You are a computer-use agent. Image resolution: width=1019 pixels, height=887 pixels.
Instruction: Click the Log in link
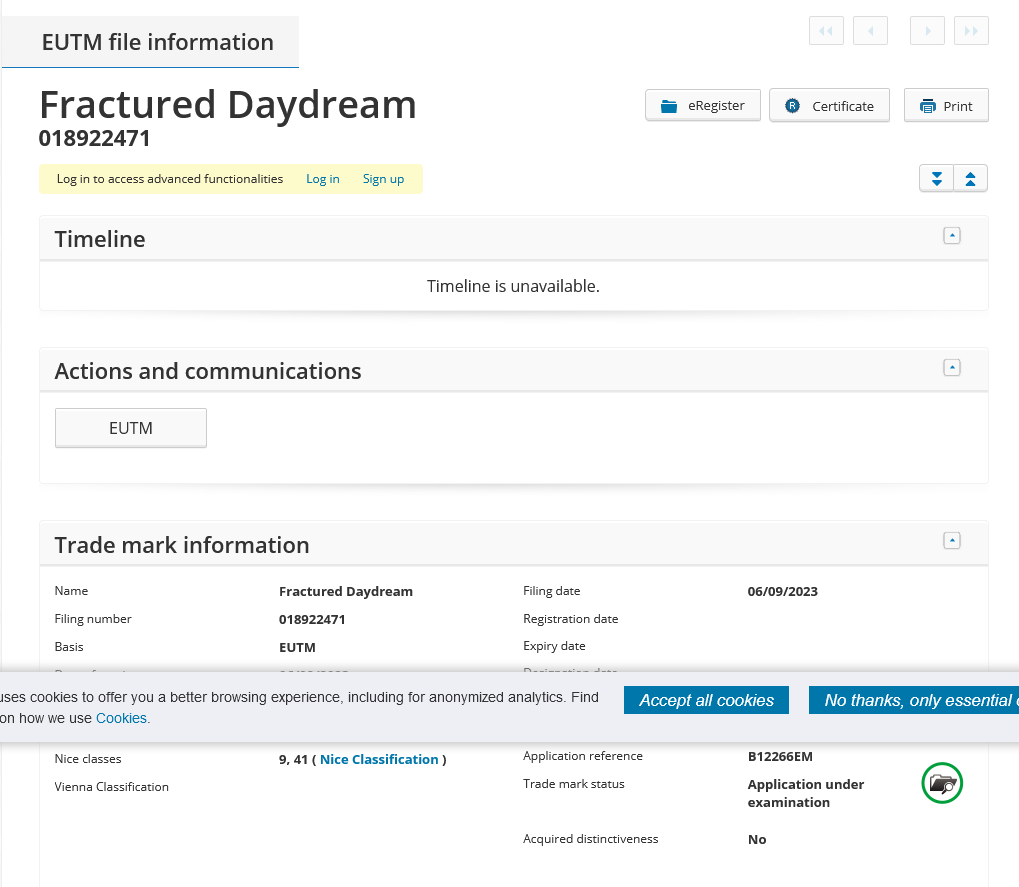[x=322, y=179]
